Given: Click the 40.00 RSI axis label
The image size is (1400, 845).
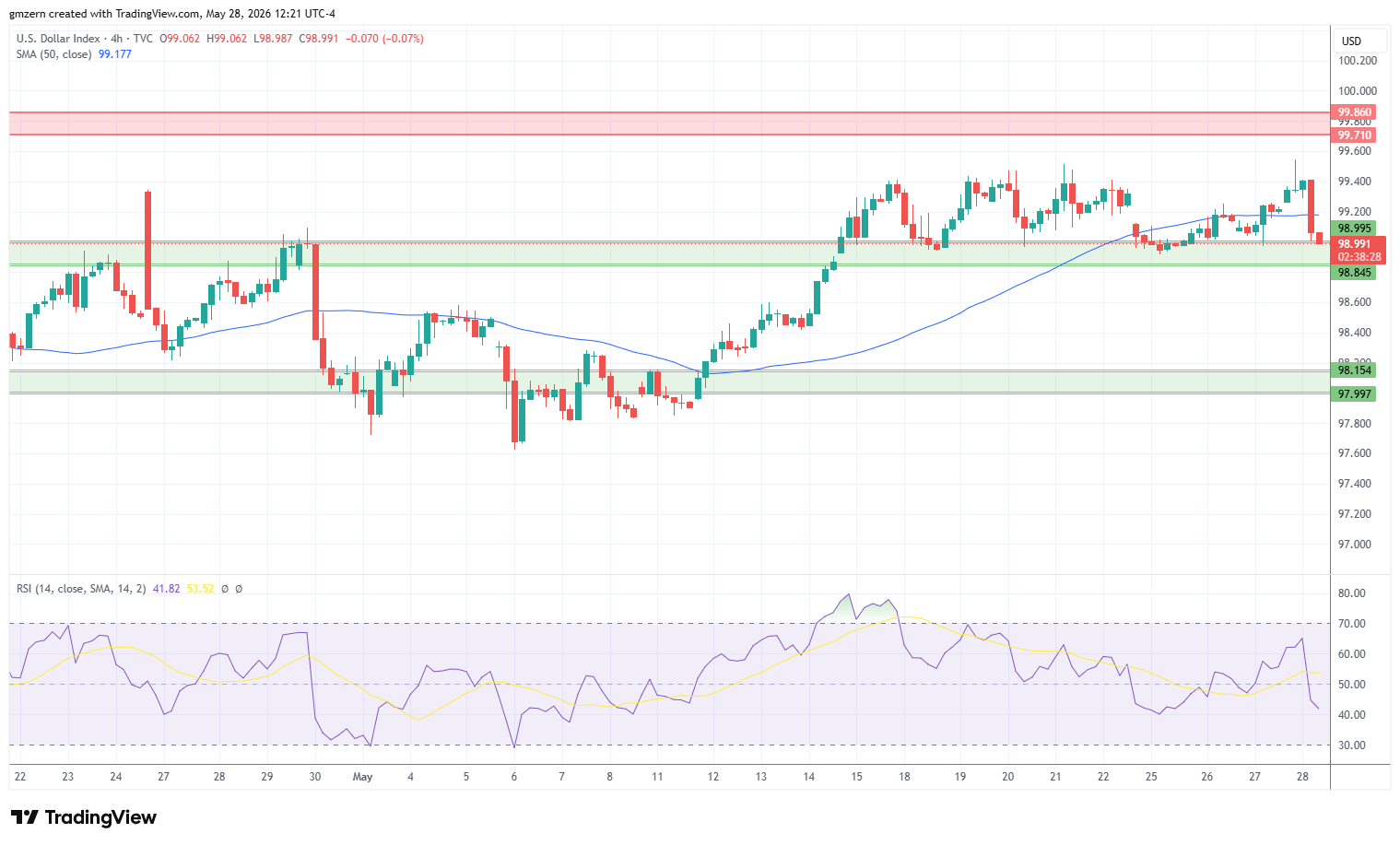Looking at the screenshot, I should (1352, 715).
